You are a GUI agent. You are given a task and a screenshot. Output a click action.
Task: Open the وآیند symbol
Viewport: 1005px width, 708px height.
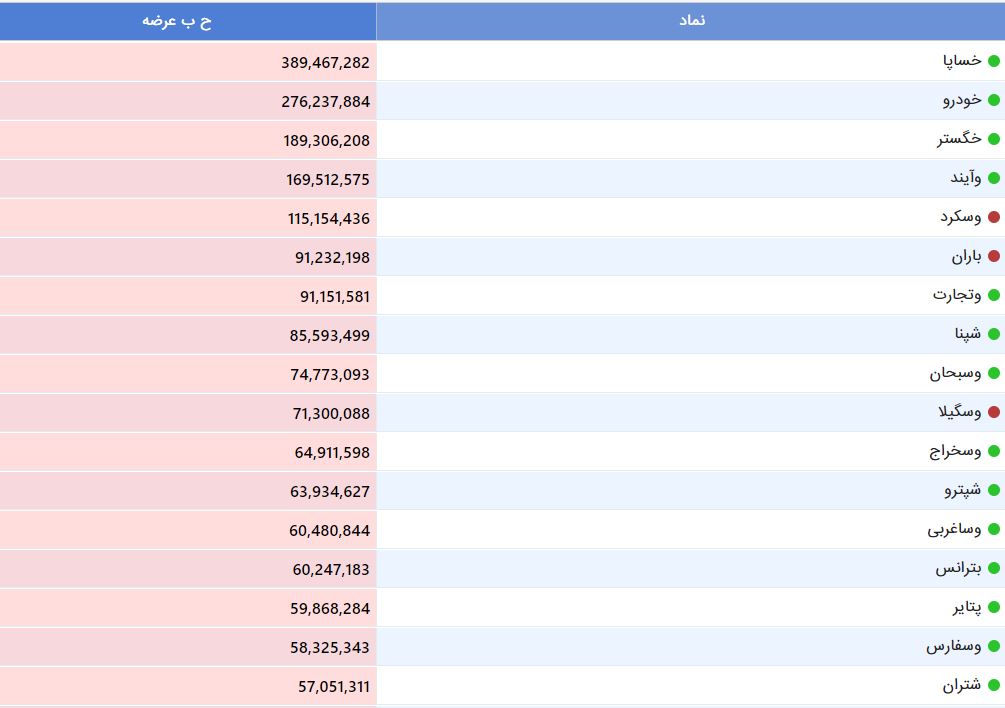966,178
